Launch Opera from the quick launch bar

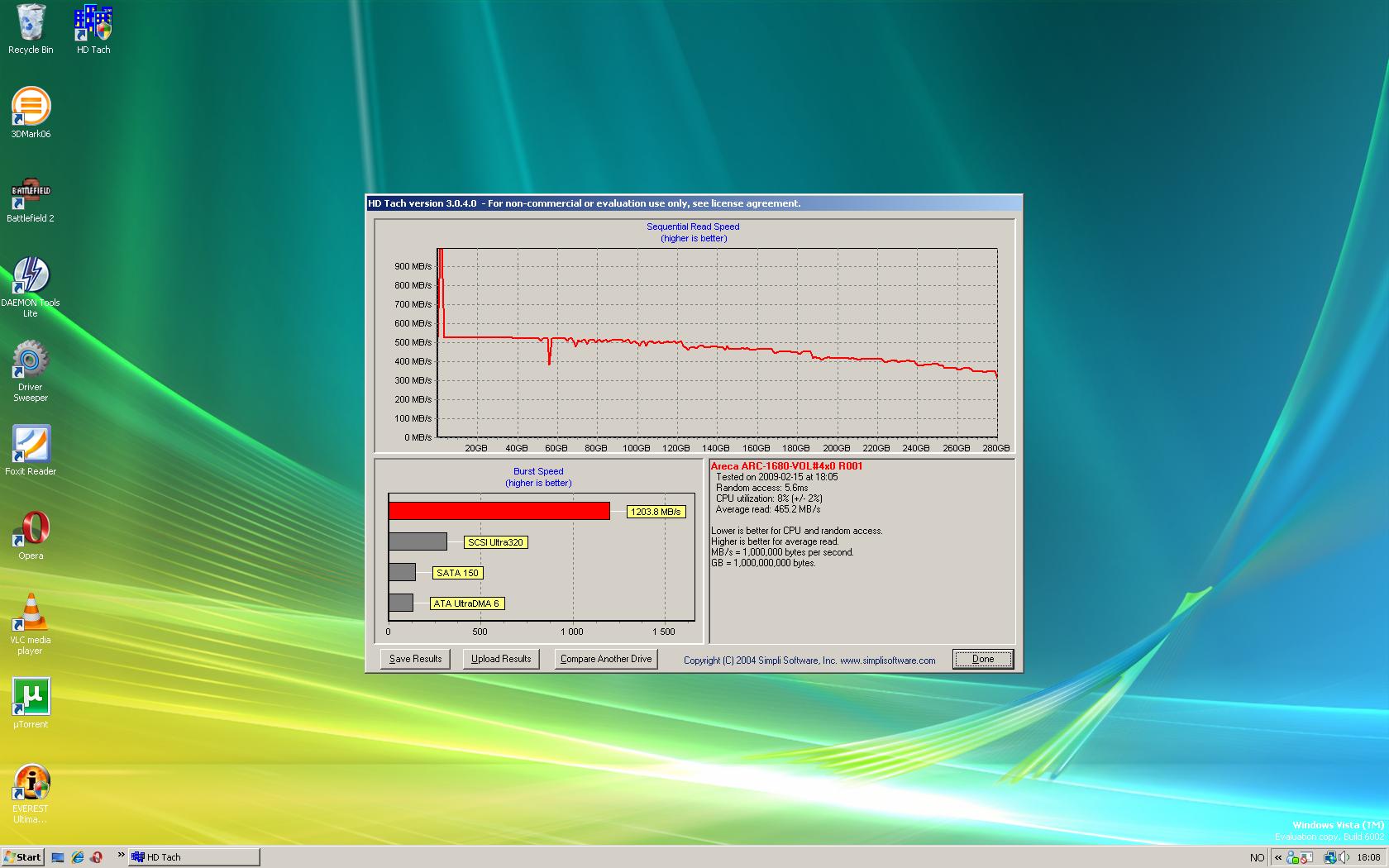[x=97, y=857]
